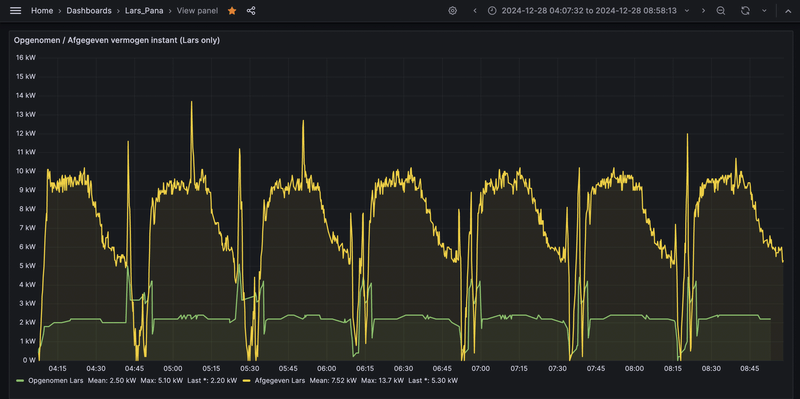The image size is (800, 399).
Task: Unstar this dashboard via the star icon
Action: (232, 11)
